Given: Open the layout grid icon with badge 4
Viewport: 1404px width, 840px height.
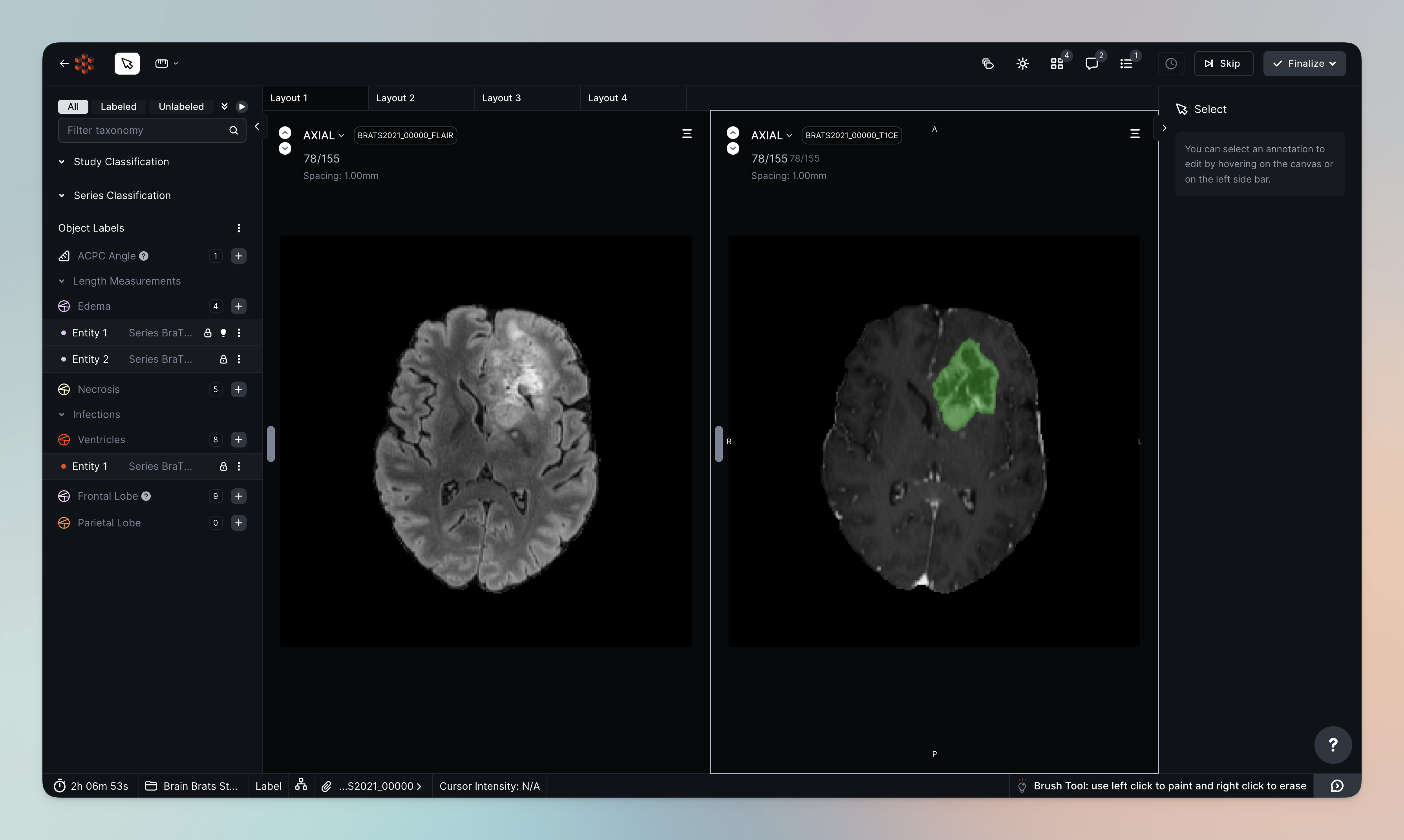Looking at the screenshot, I should coord(1057,64).
